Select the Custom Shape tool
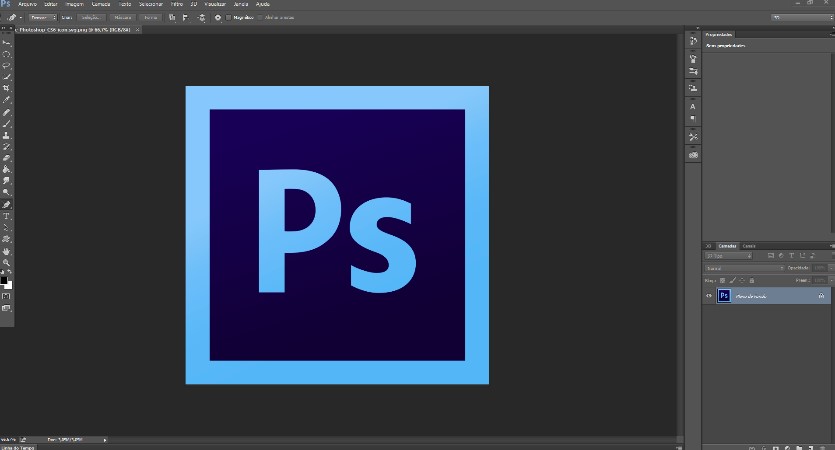835x450 pixels. (6, 239)
